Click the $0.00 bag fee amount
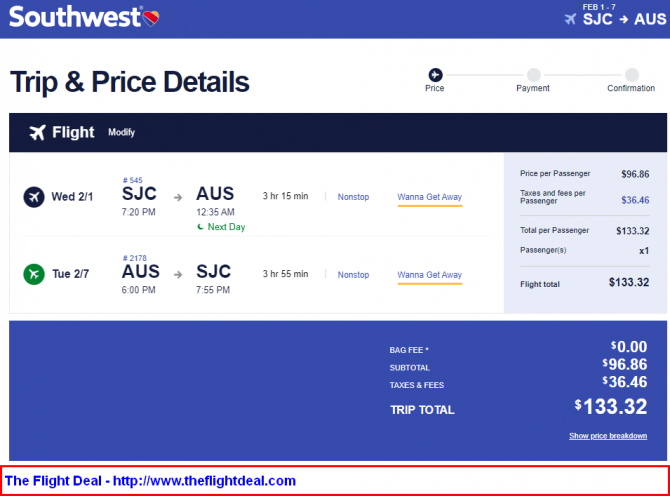 point(629,346)
